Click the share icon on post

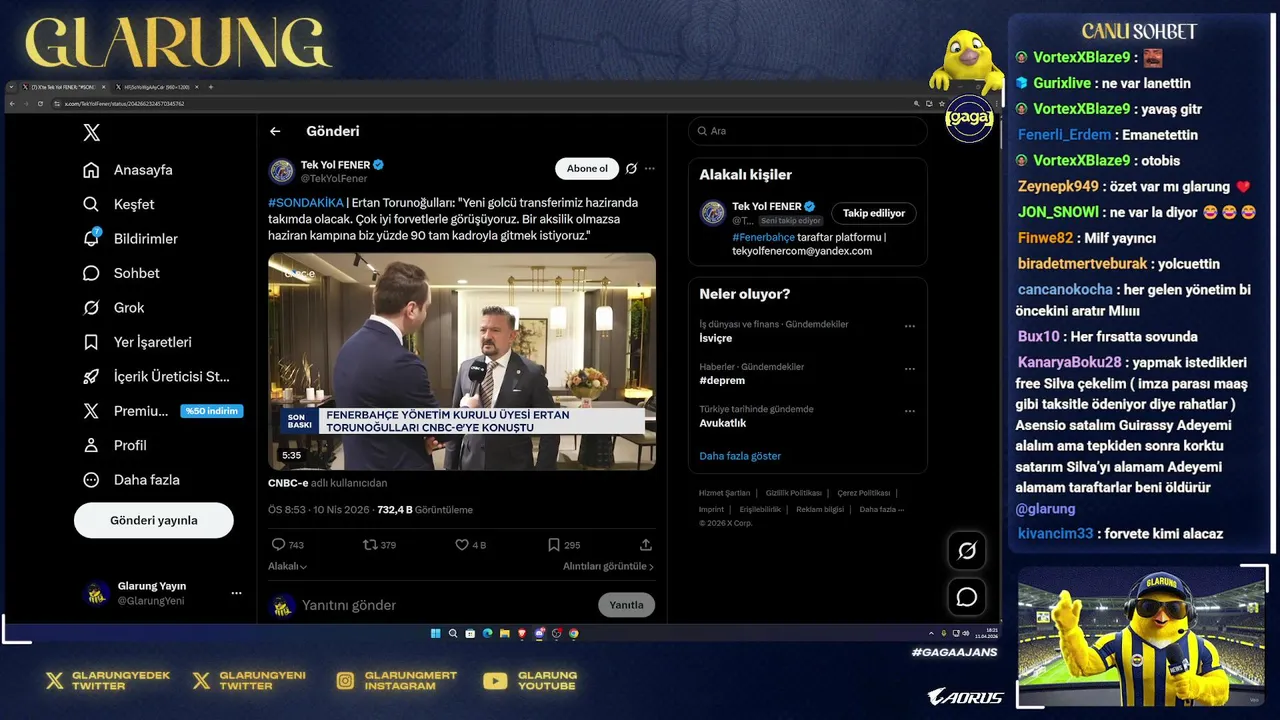(x=646, y=545)
